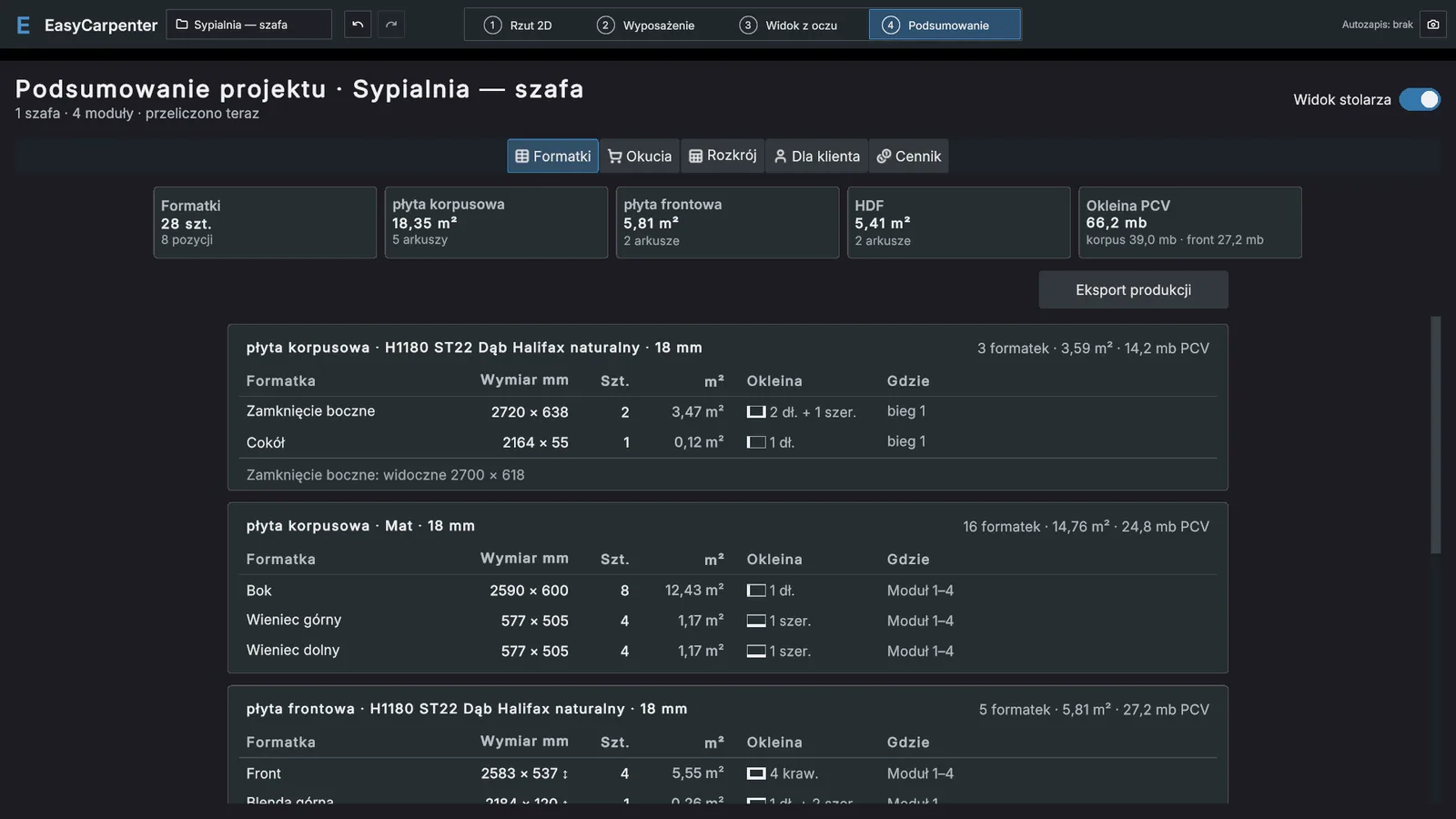This screenshot has height=819, width=1456.
Task: Go to step 2 Wyposażenie
Action: click(x=646, y=25)
